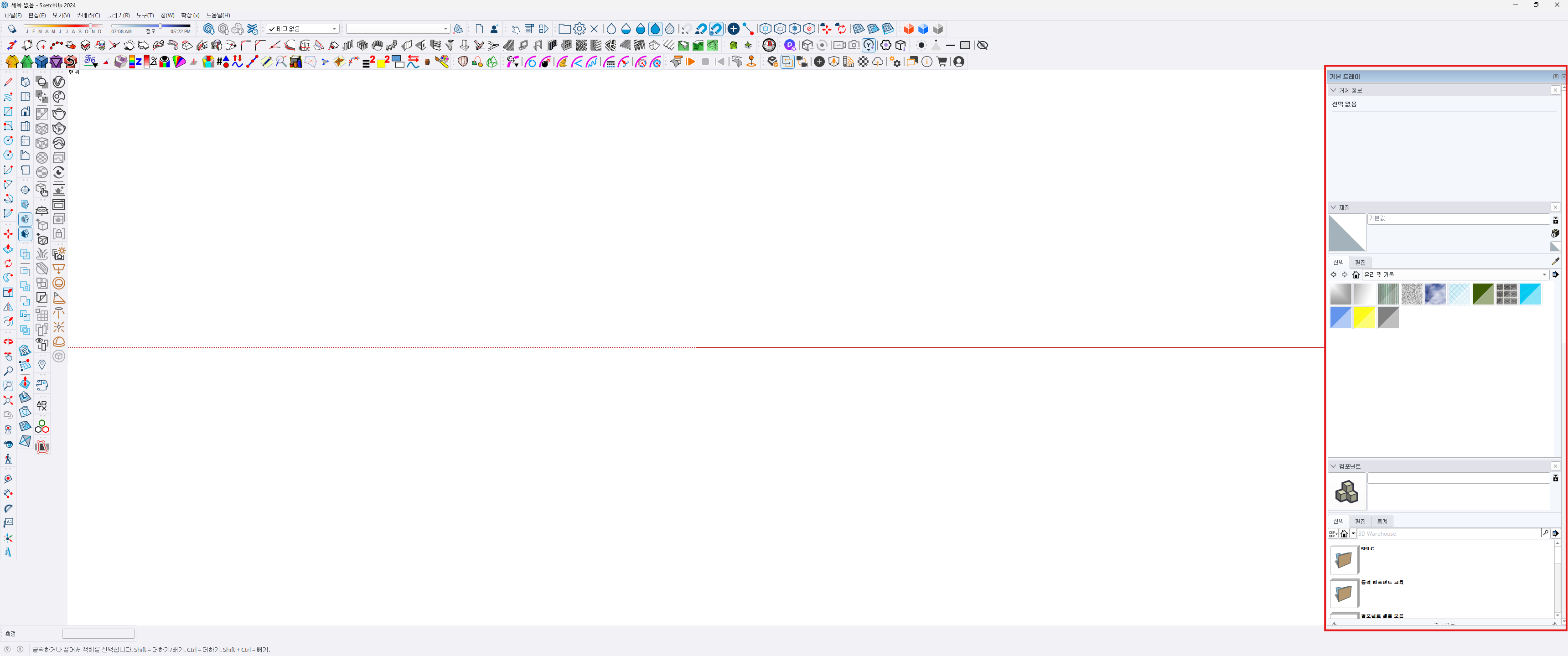Image resolution: width=1568 pixels, height=656 pixels.
Task: Open the 카메라 menu
Action: click(x=88, y=15)
